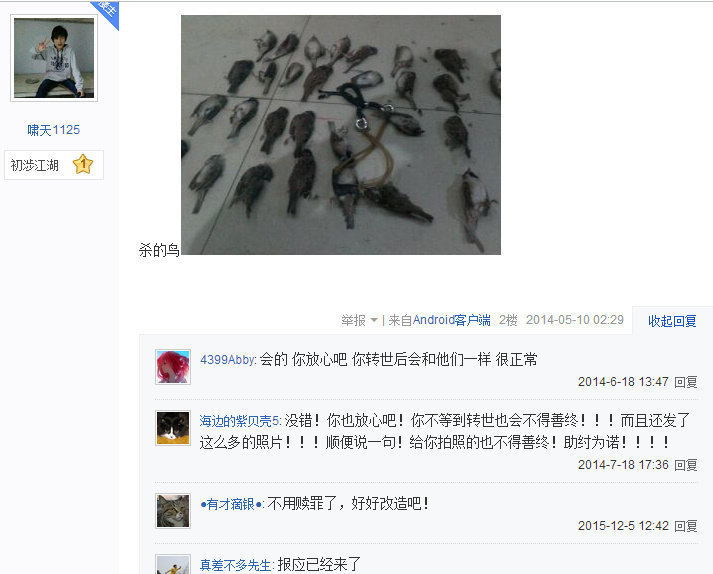Open 海边的紫贝壳5 username link
This screenshot has height=574, width=713.
(239, 421)
